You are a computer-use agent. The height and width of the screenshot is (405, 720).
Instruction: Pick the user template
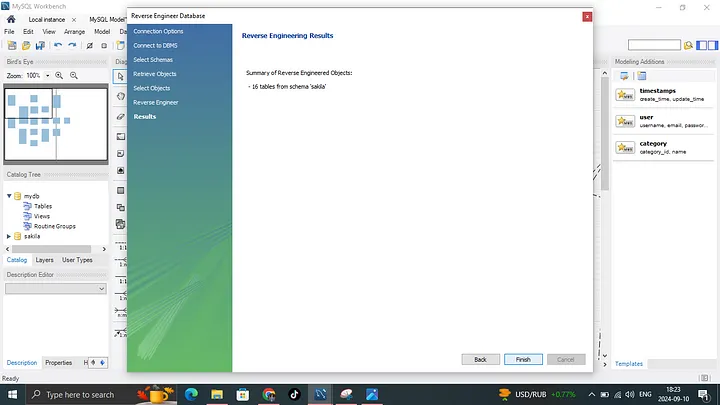tap(664, 121)
